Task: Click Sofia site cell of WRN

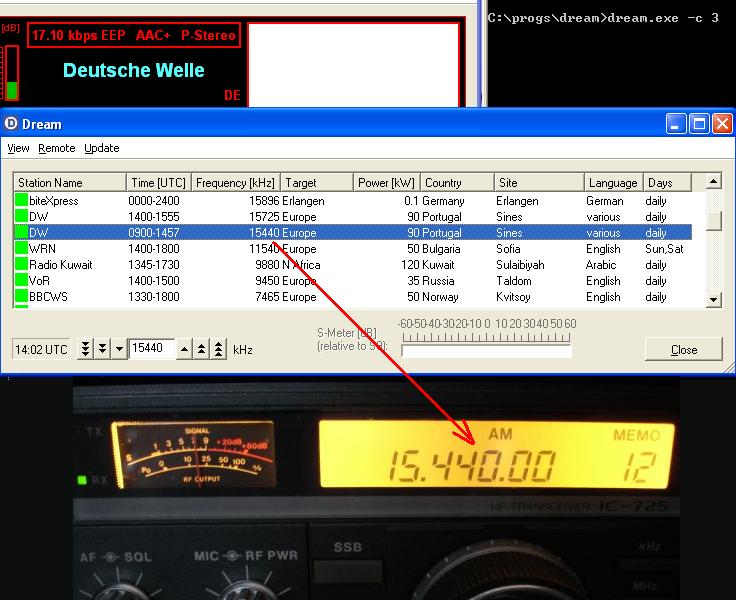Action: click(508, 249)
